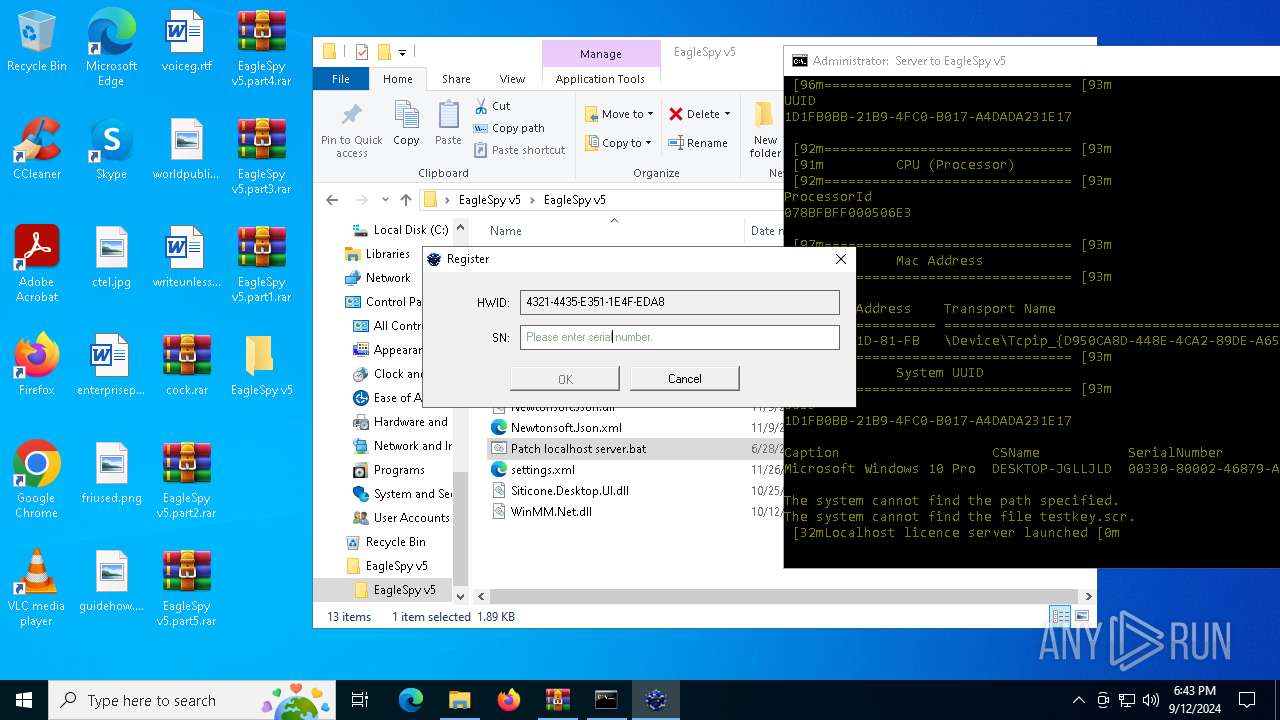Select cock.rar archive on desktop
The width and height of the screenshot is (1280, 720).
[x=186, y=364]
